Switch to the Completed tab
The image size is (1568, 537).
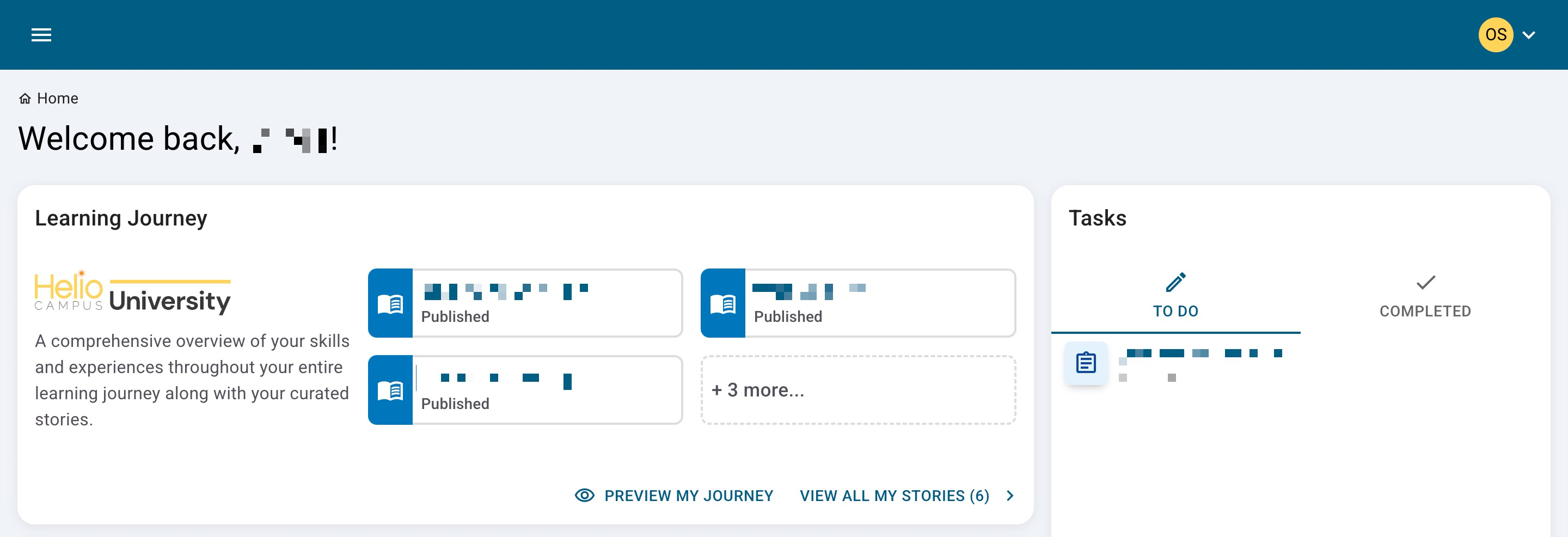tap(1425, 310)
